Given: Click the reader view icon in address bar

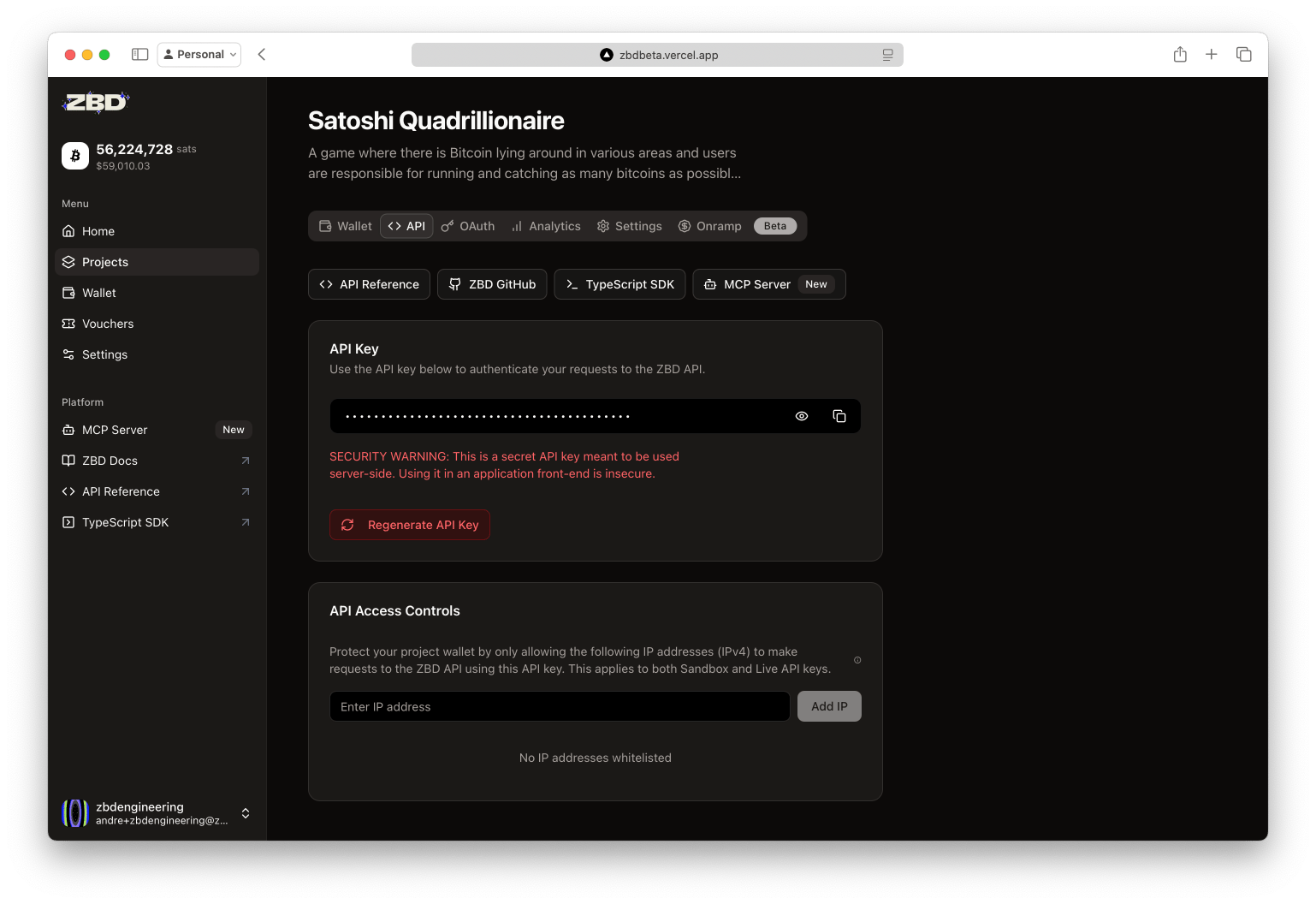Looking at the screenshot, I should point(887,55).
